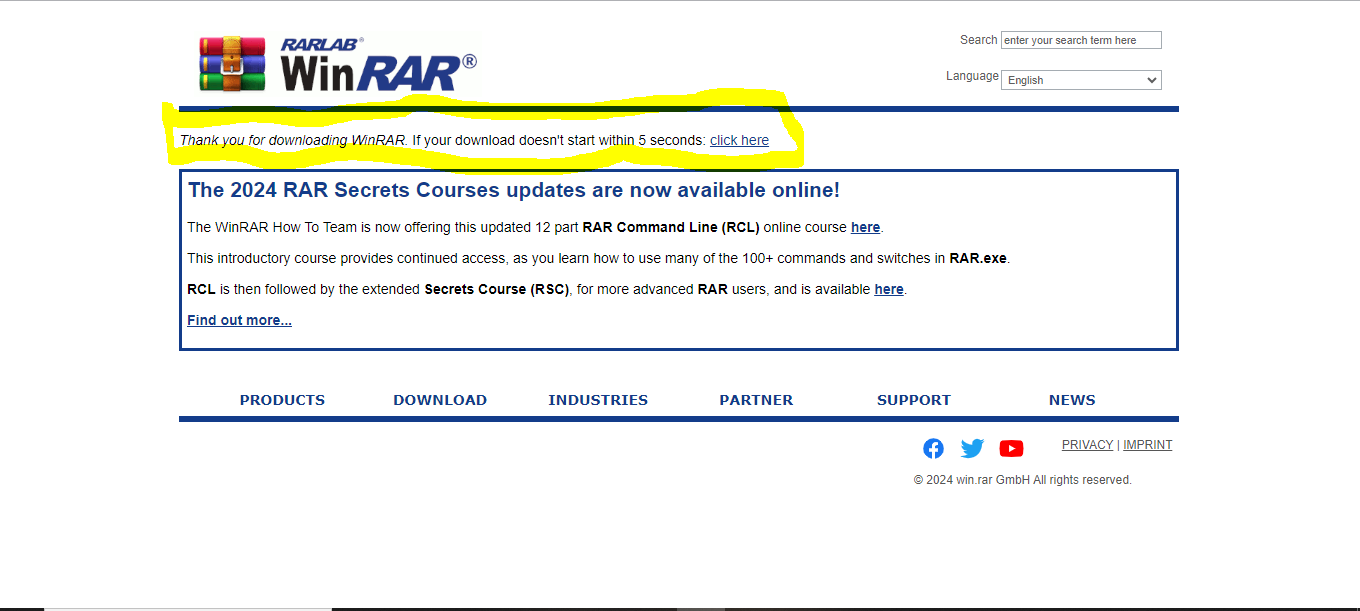Open the YouTube social icon
This screenshot has width=1360, height=611.
coord(1011,449)
